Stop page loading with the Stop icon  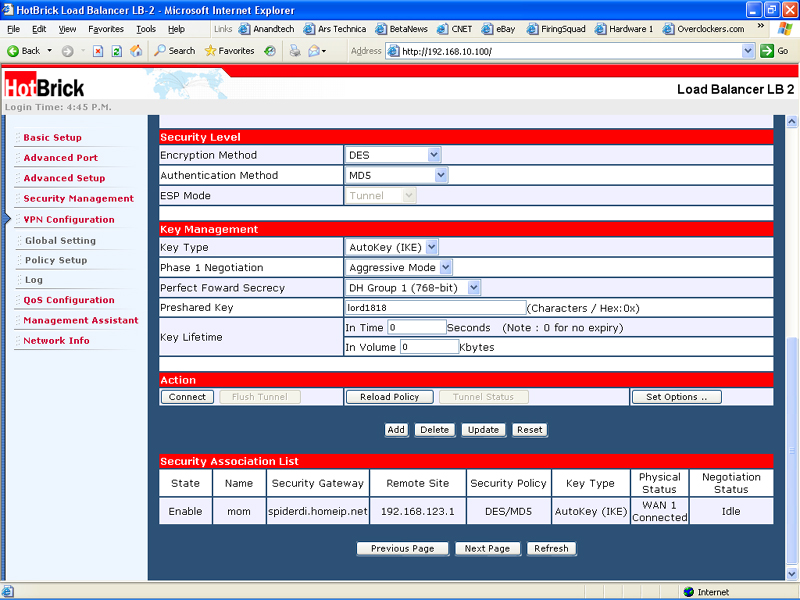click(98, 51)
